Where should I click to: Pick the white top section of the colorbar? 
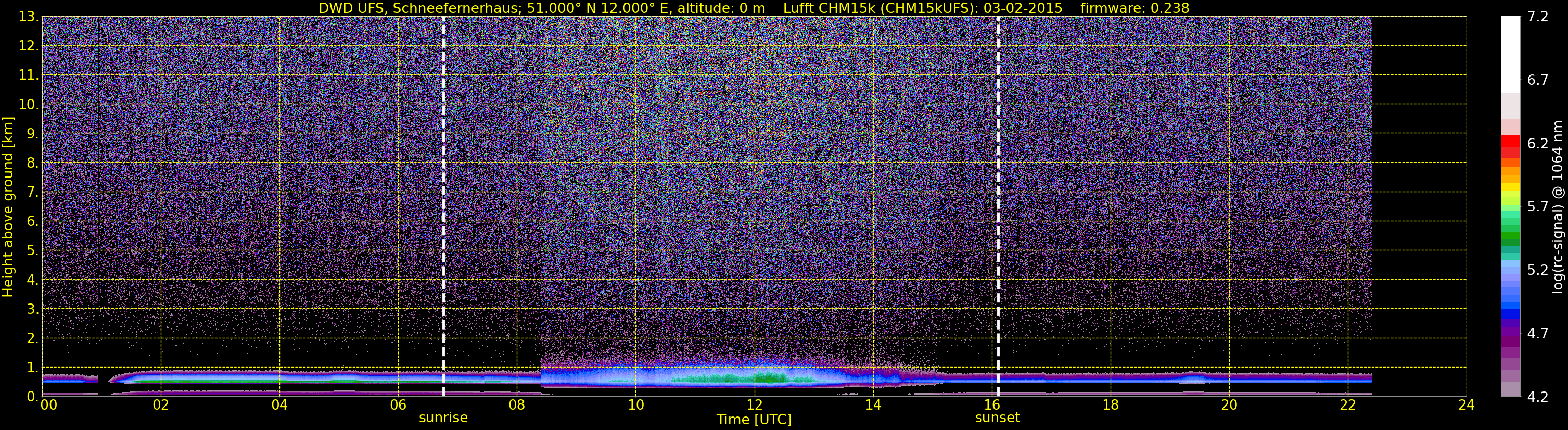click(x=1510, y=55)
